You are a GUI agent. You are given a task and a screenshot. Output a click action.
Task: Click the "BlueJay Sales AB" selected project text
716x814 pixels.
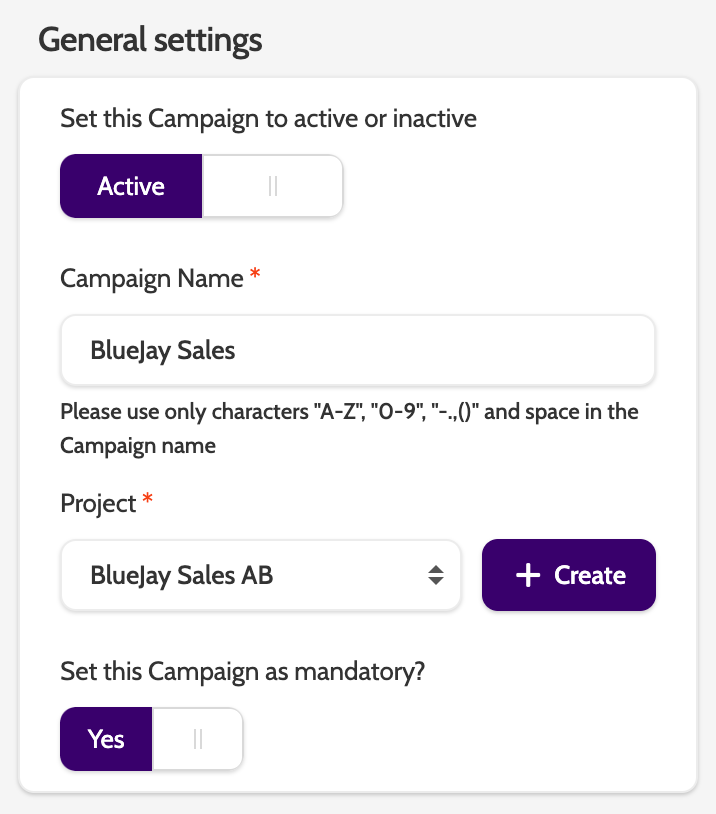pos(181,575)
